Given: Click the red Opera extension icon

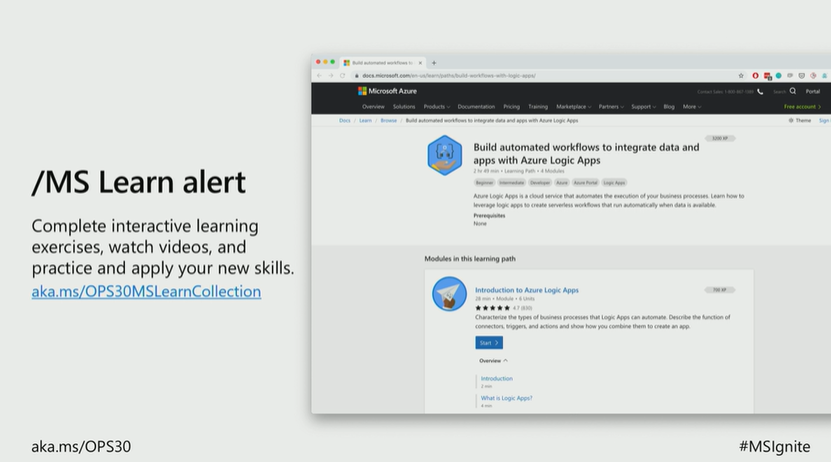Looking at the screenshot, I should 755,76.
